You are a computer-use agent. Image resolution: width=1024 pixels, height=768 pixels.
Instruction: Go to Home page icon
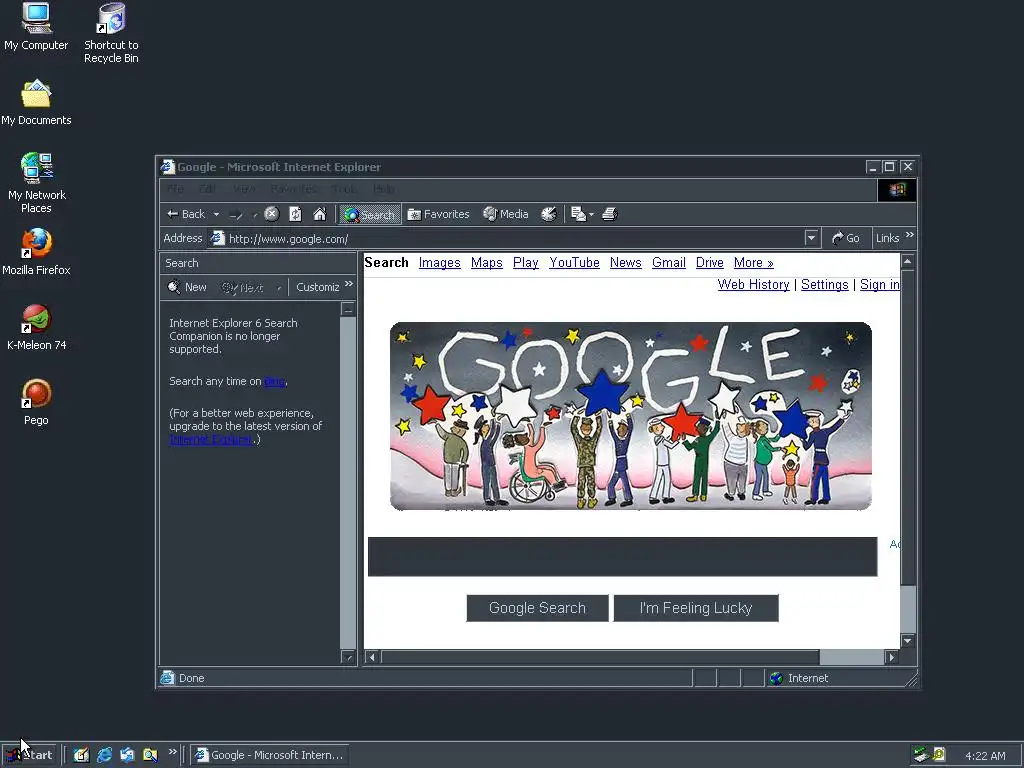click(319, 214)
